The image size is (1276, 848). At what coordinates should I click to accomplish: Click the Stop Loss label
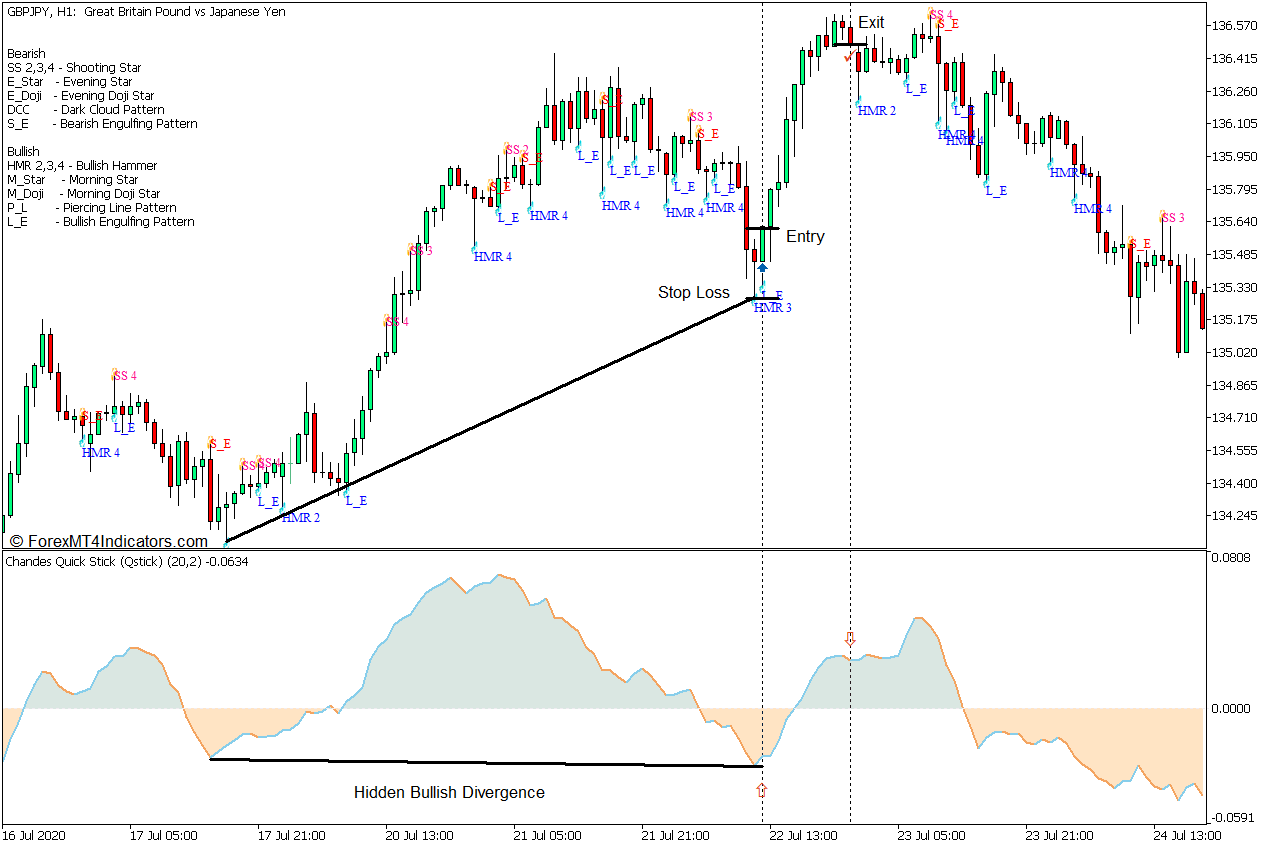[x=693, y=293]
